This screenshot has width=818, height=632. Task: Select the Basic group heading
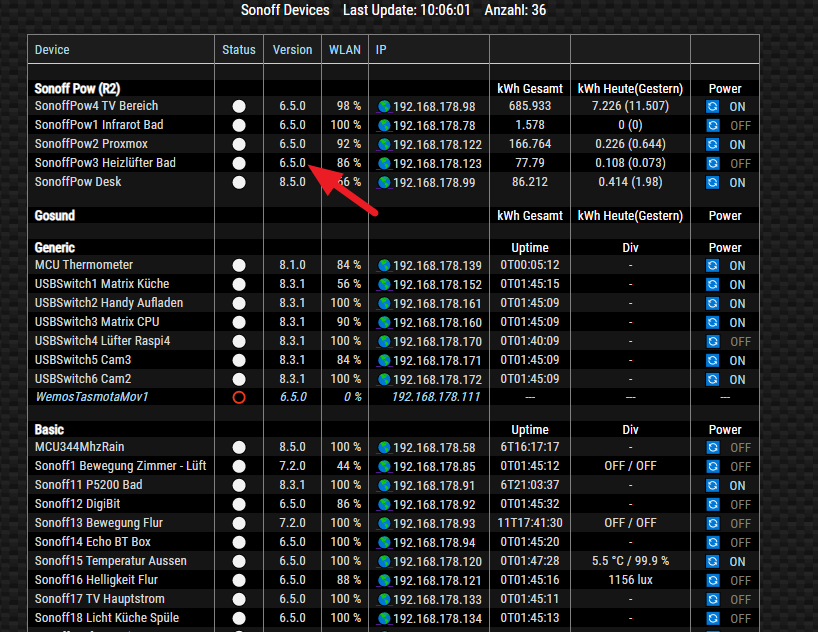(49, 430)
